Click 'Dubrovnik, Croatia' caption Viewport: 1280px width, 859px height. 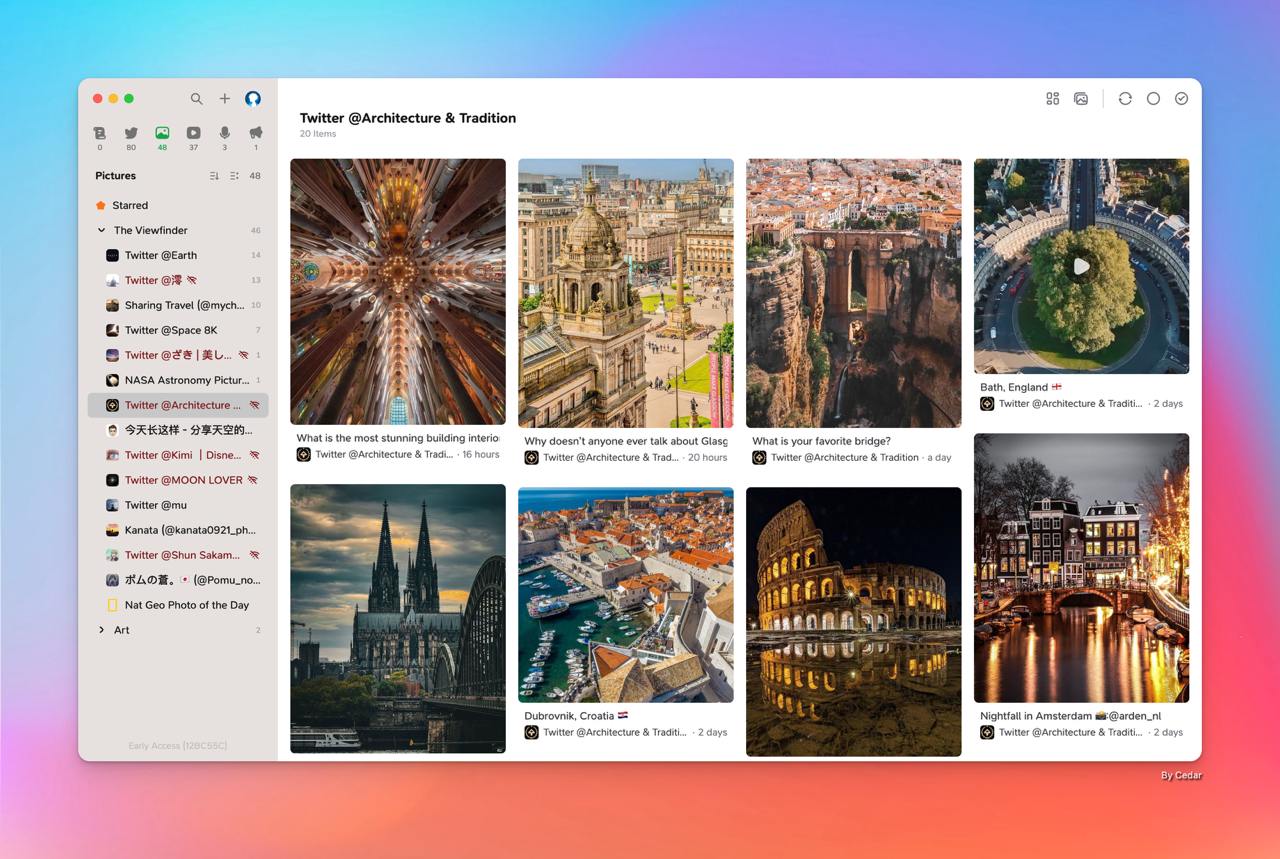pos(576,716)
